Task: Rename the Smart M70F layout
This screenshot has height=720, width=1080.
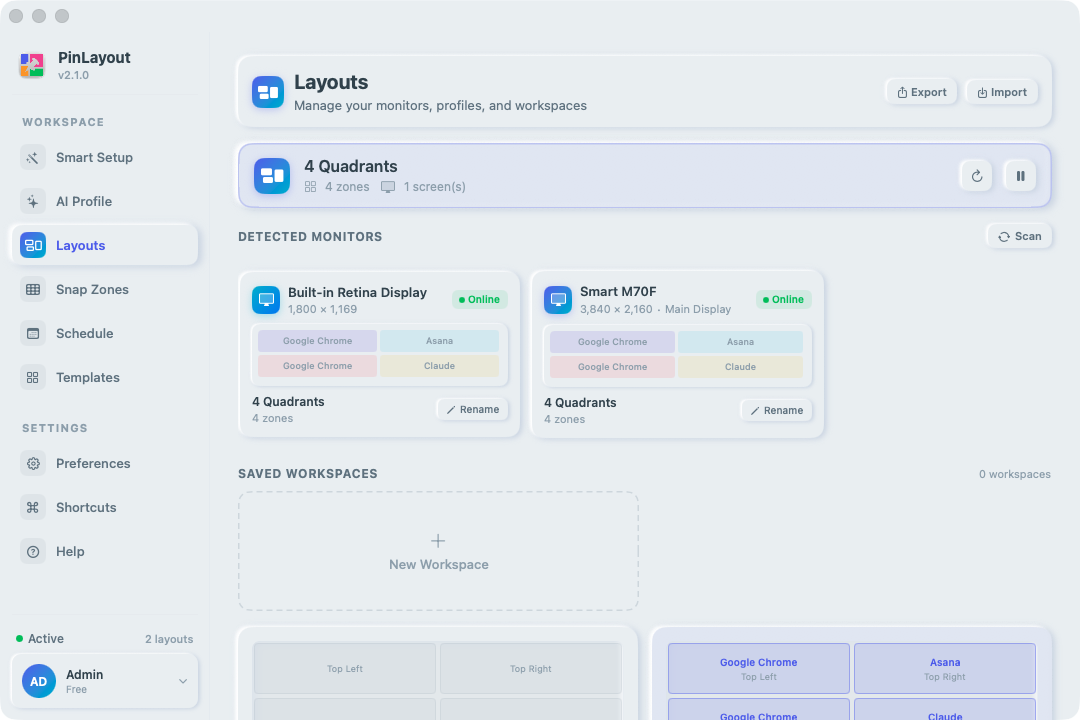Action: coord(776,410)
